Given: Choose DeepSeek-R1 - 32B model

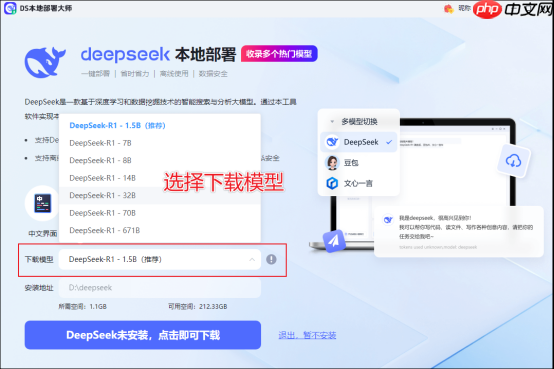Looking at the screenshot, I should pyautogui.click(x=160, y=195).
